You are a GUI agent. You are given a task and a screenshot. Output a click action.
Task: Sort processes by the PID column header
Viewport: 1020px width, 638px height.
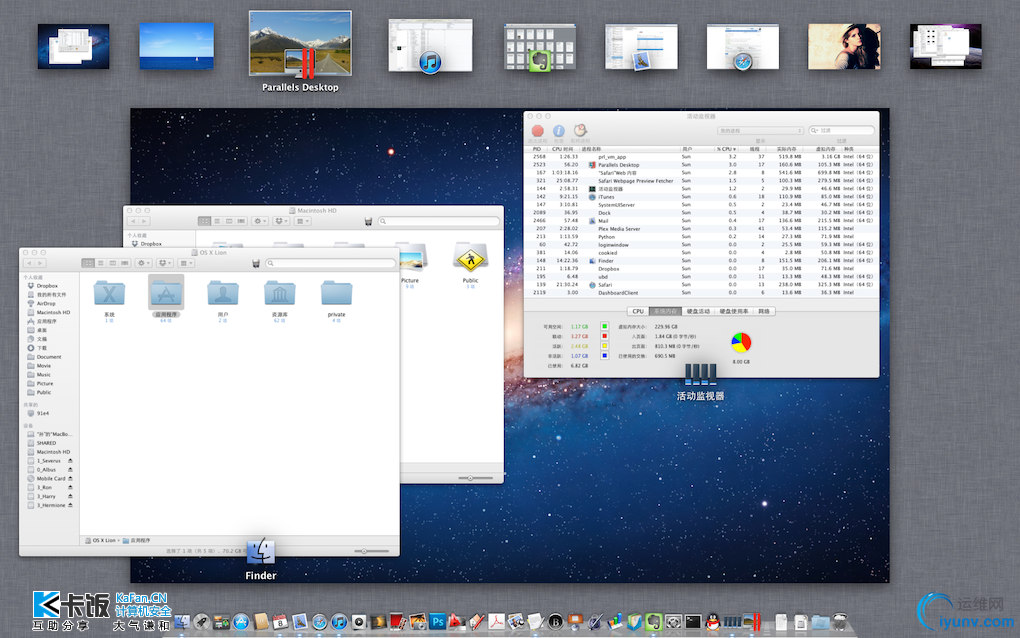537,149
